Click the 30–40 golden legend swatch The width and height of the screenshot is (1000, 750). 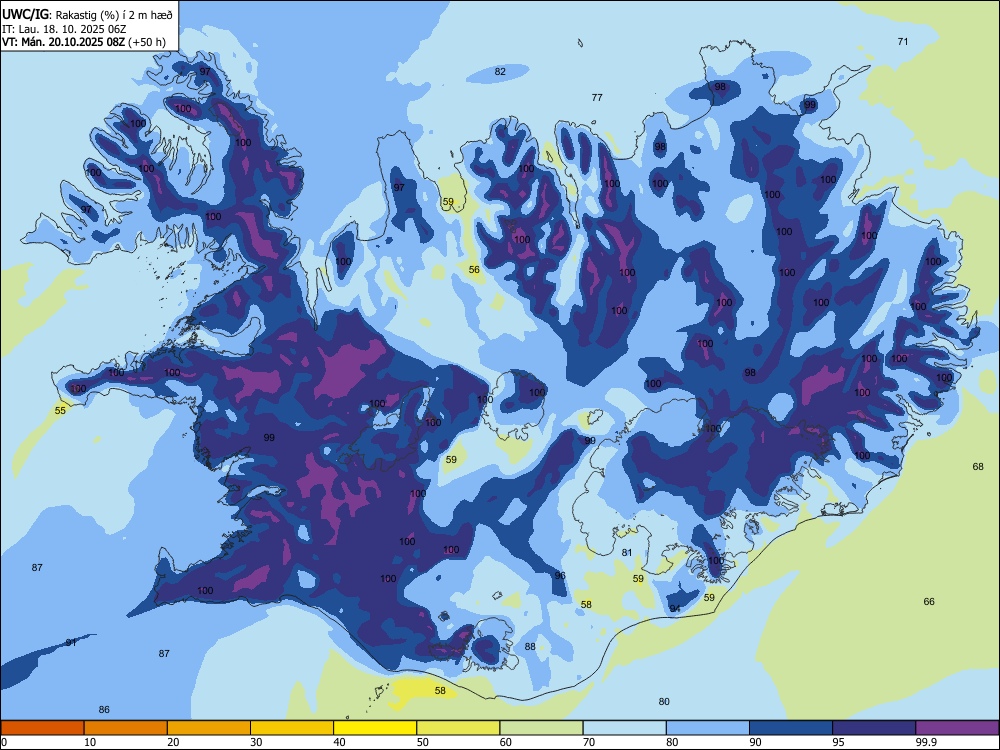point(292,728)
